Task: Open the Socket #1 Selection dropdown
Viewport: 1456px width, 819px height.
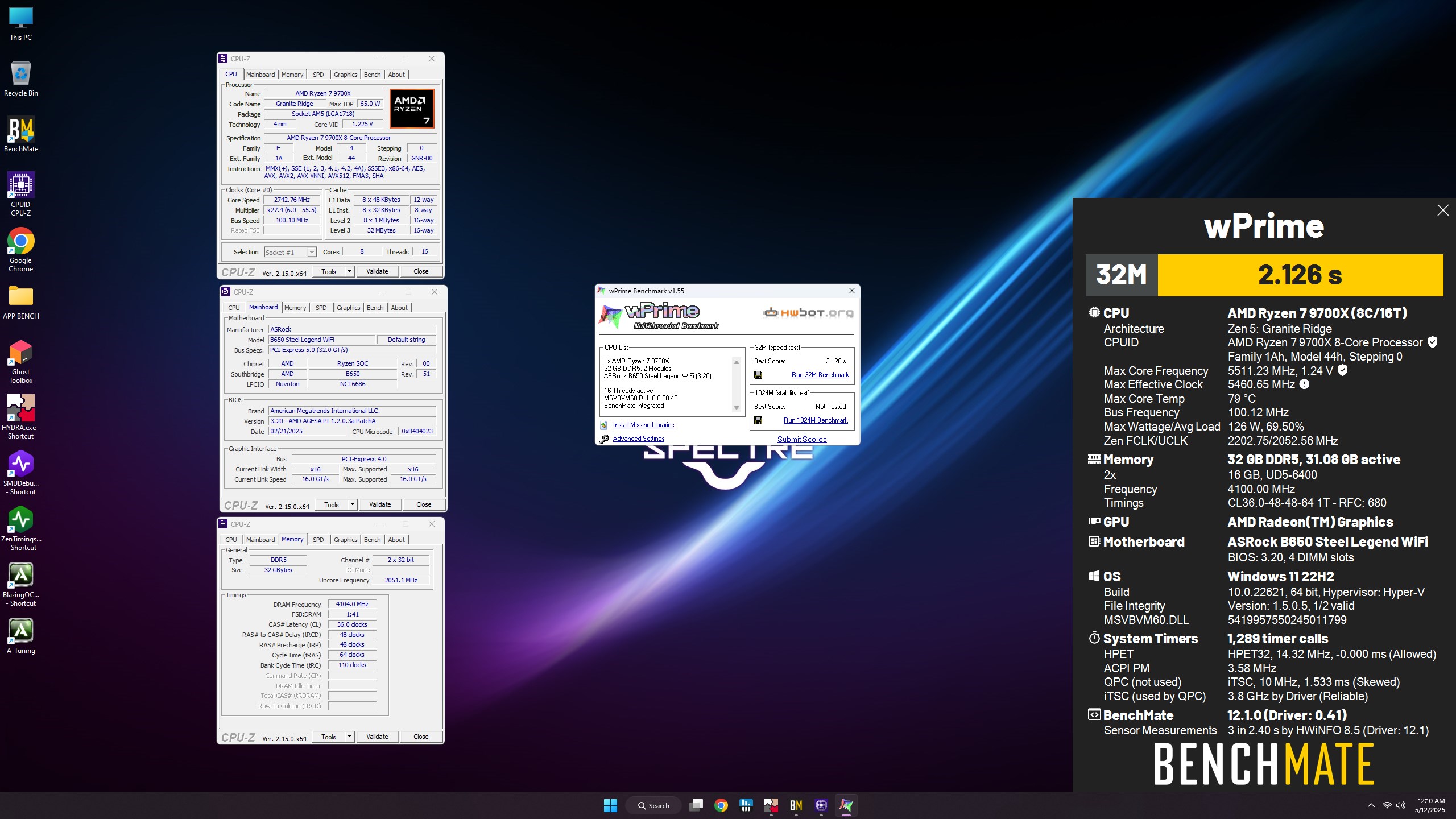Action: 290,252
